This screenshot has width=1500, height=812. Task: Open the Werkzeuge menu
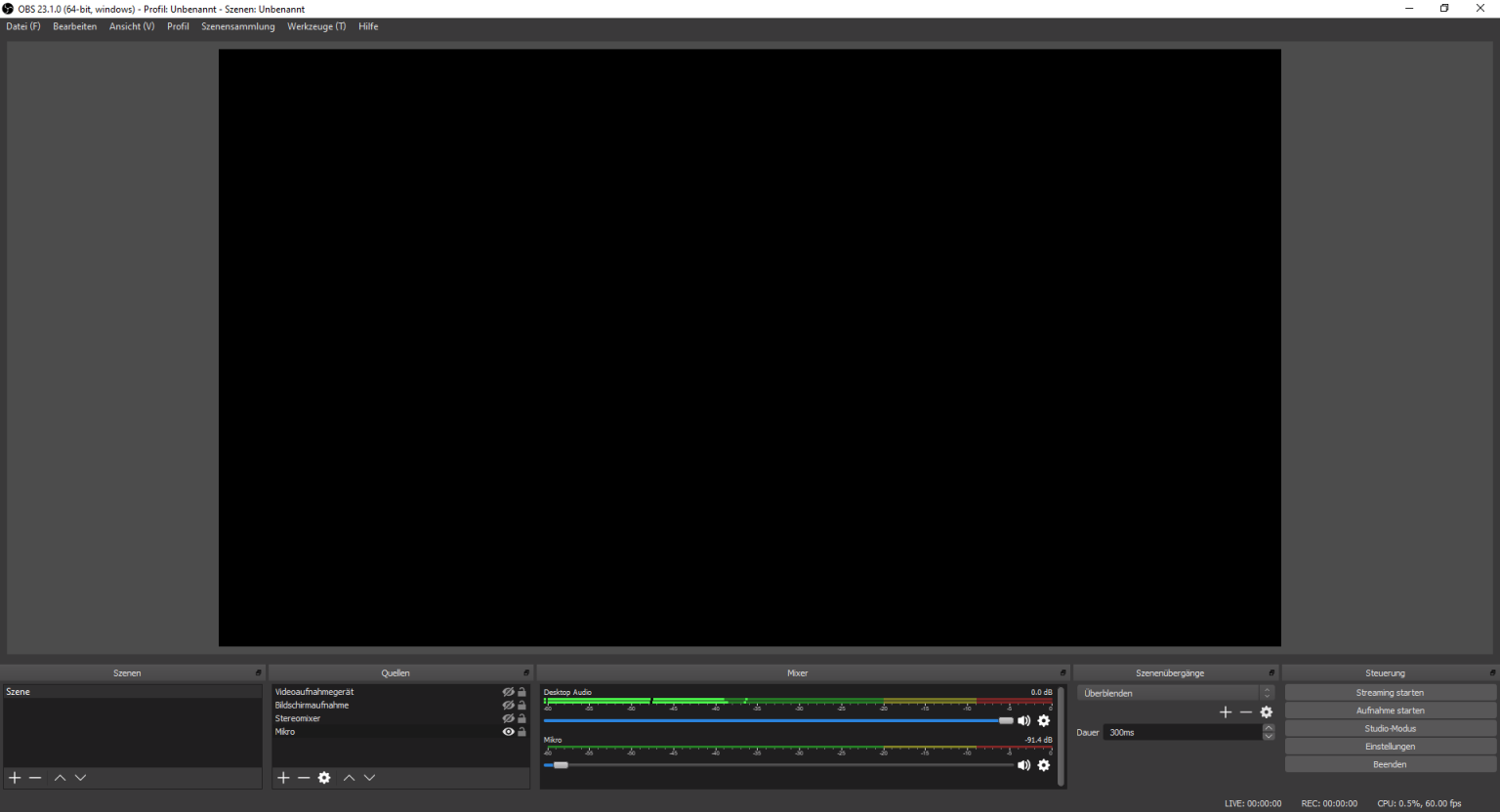315,26
